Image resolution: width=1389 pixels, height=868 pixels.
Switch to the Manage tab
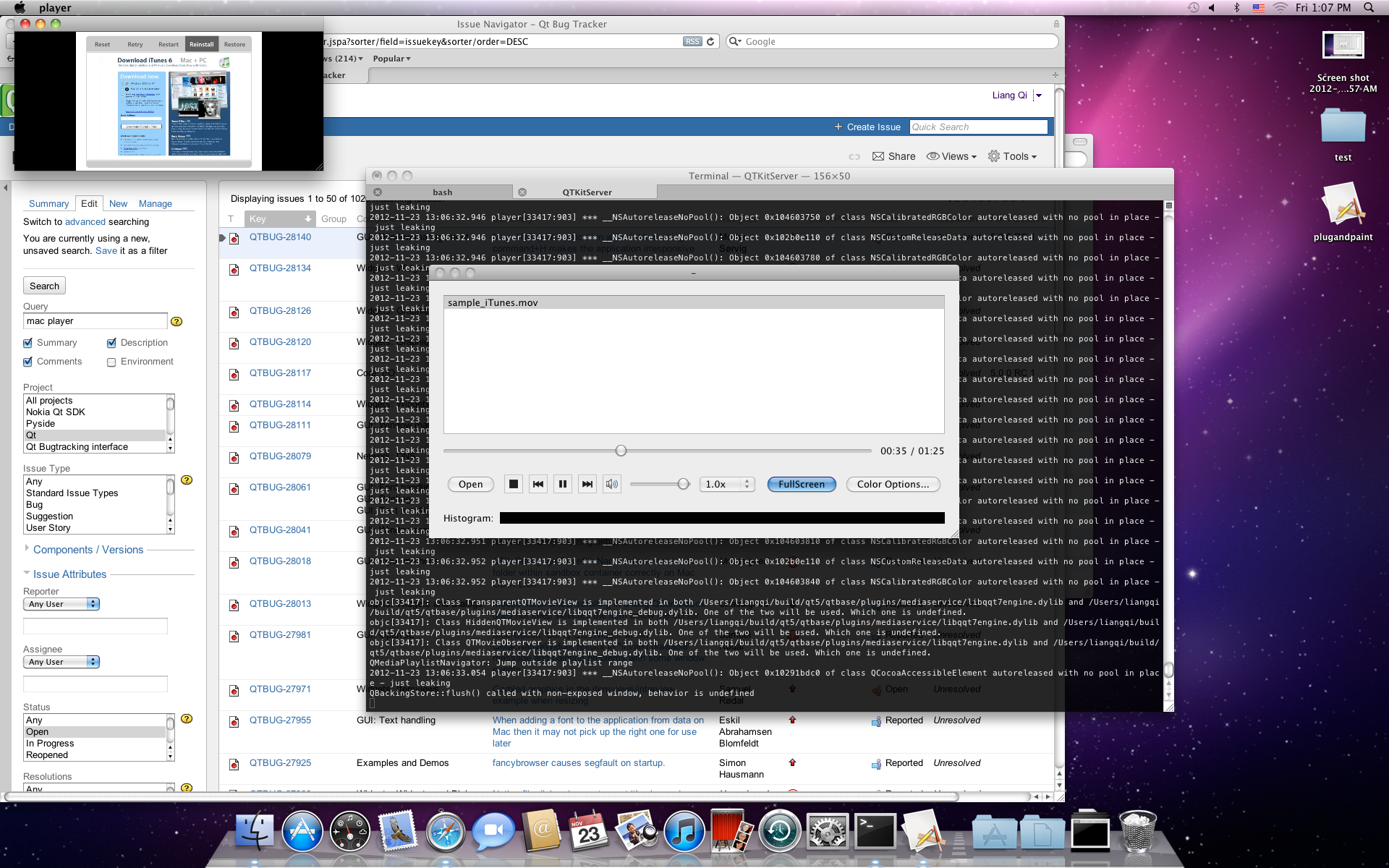(156, 204)
